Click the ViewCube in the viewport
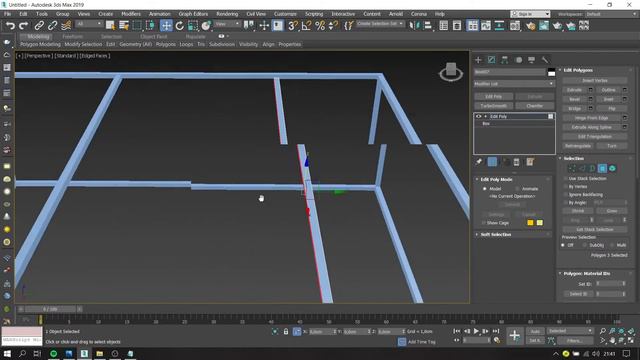This screenshot has width=640, height=360. (x=451, y=71)
